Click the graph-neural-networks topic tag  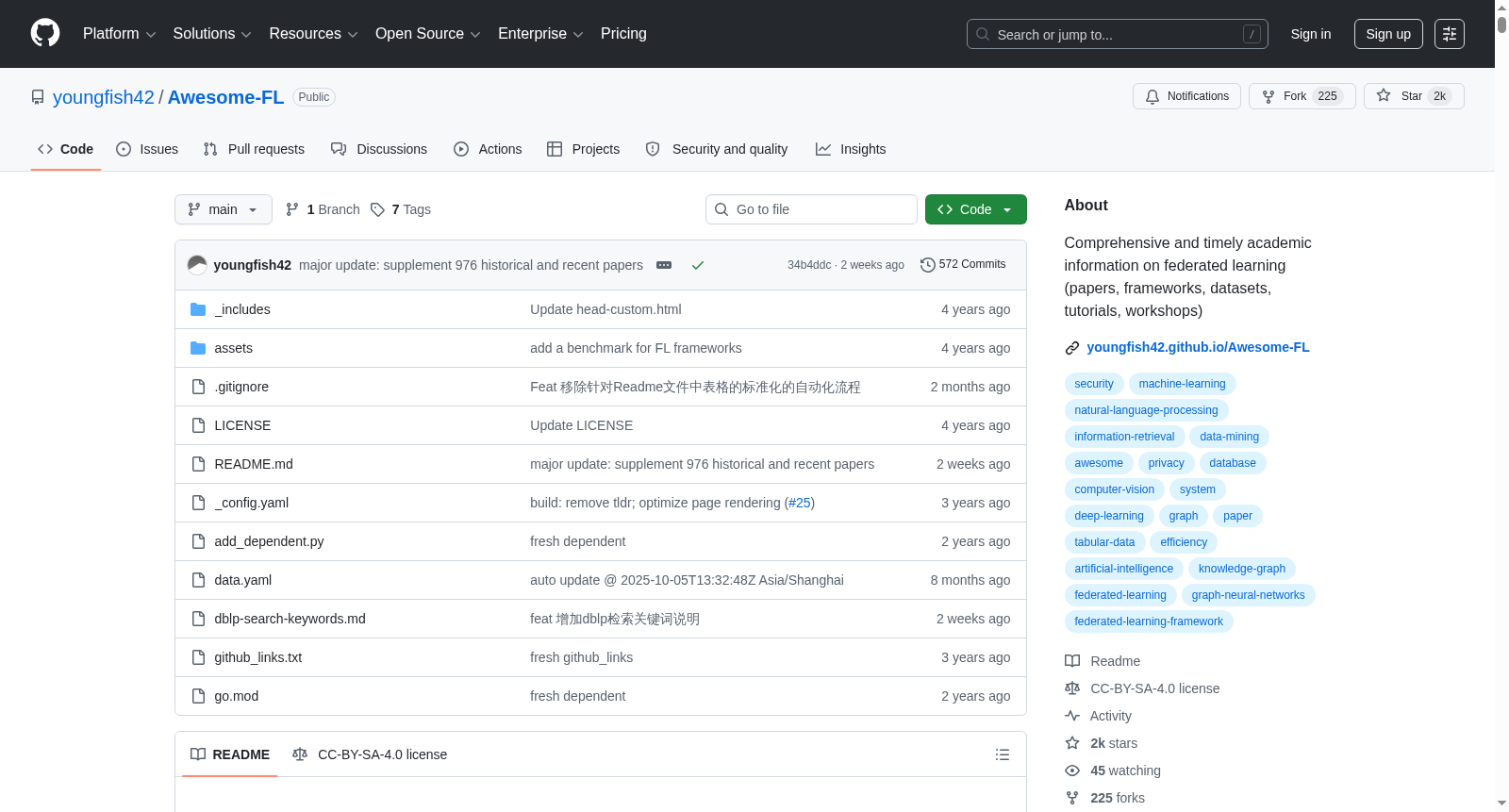pos(1248,595)
